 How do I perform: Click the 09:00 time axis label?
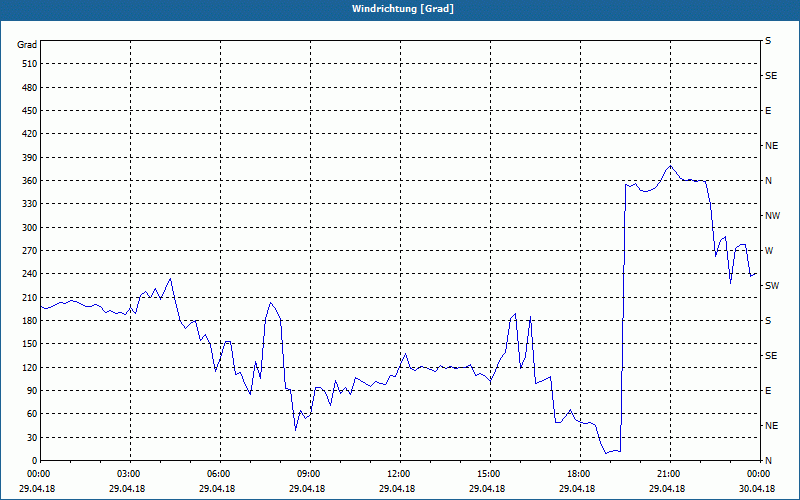point(310,473)
